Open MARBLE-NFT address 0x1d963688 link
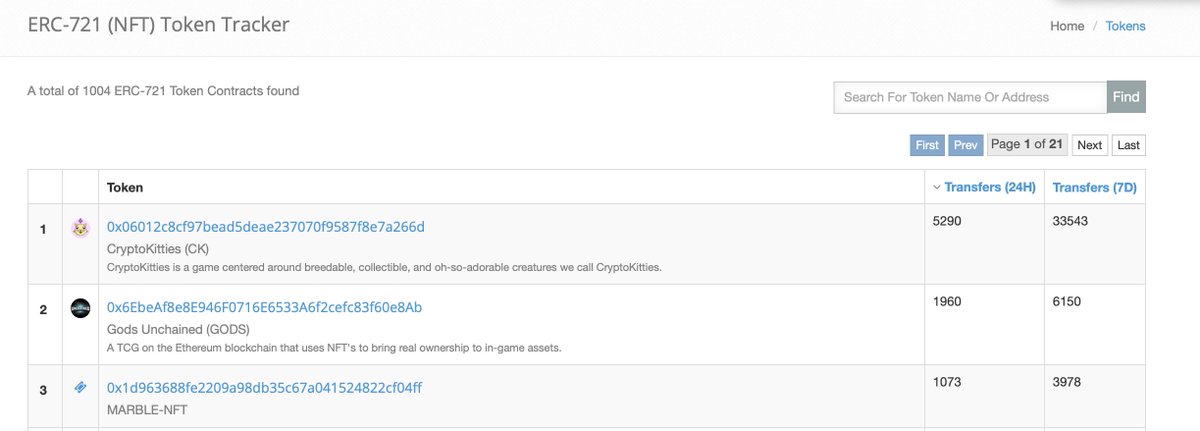The height and width of the screenshot is (431, 1200). 265,387
